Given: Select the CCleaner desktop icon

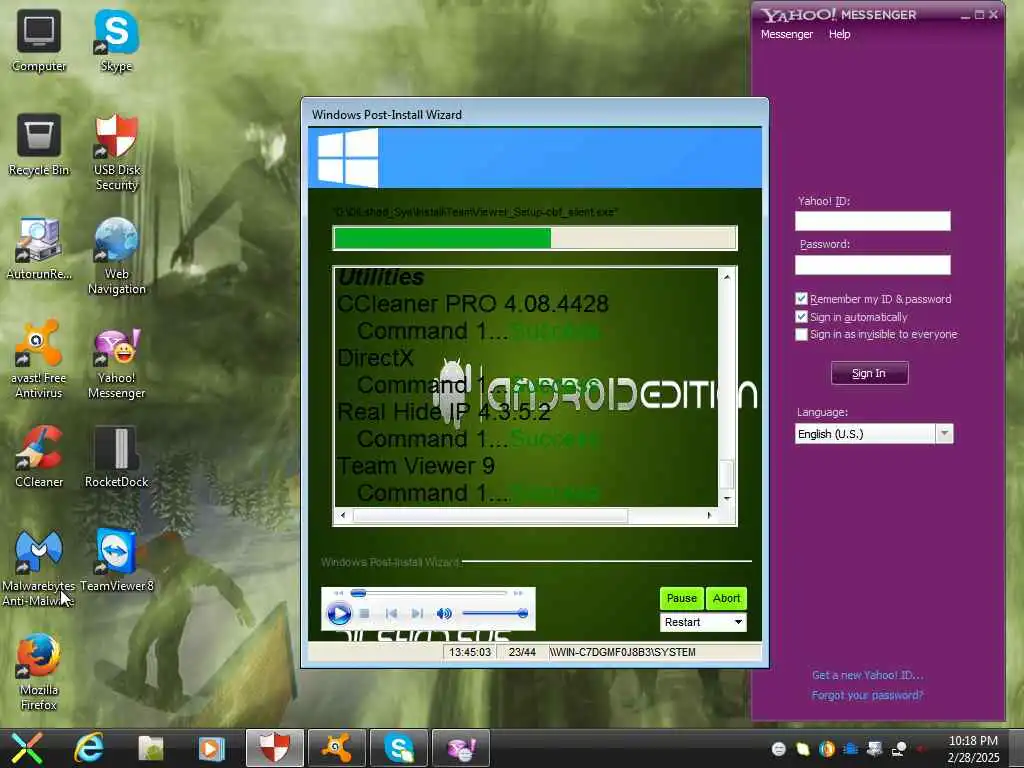Looking at the screenshot, I should coord(39,457).
